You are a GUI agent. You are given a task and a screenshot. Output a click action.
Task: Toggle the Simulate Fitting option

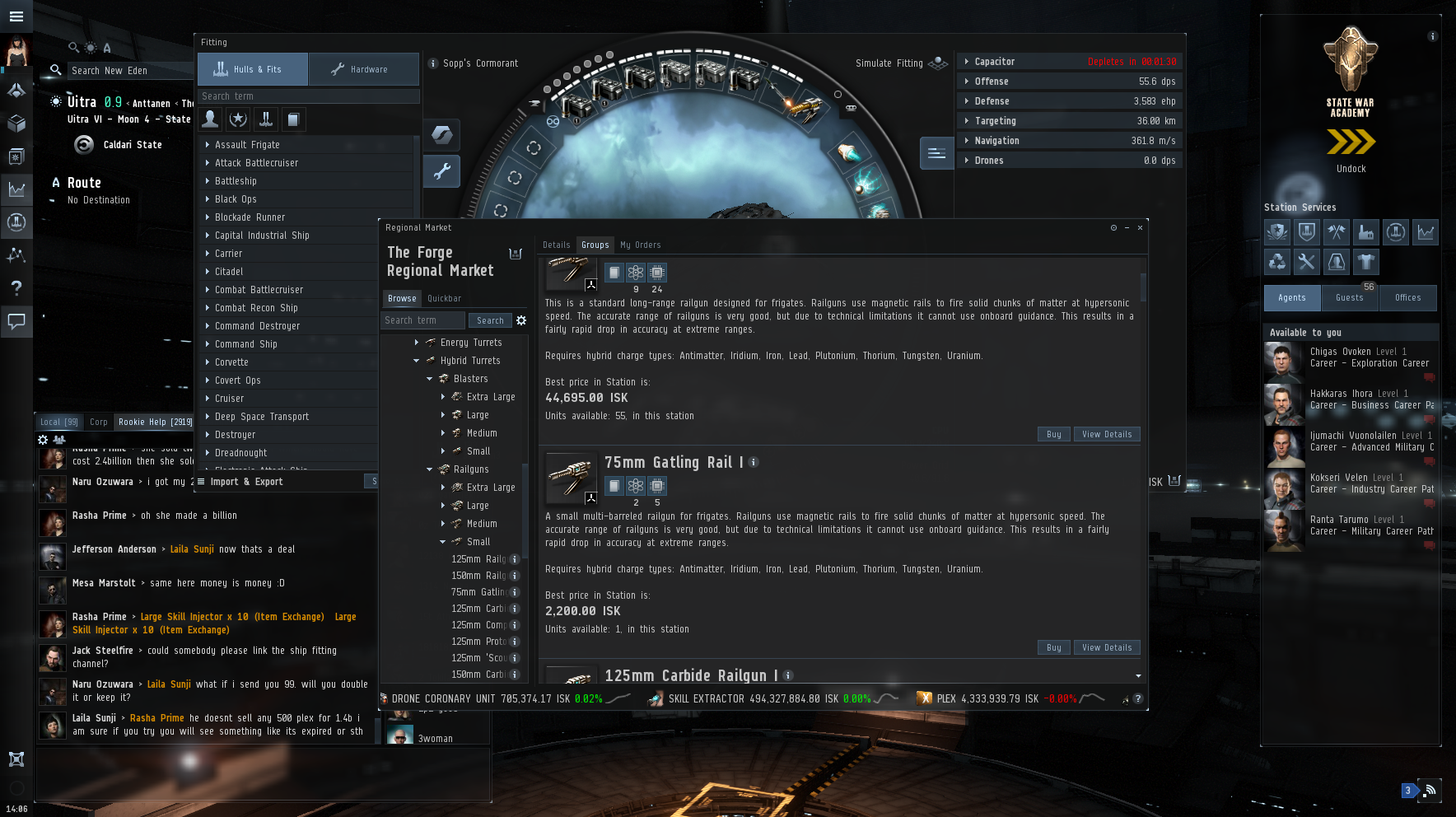pyautogui.click(x=901, y=63)
